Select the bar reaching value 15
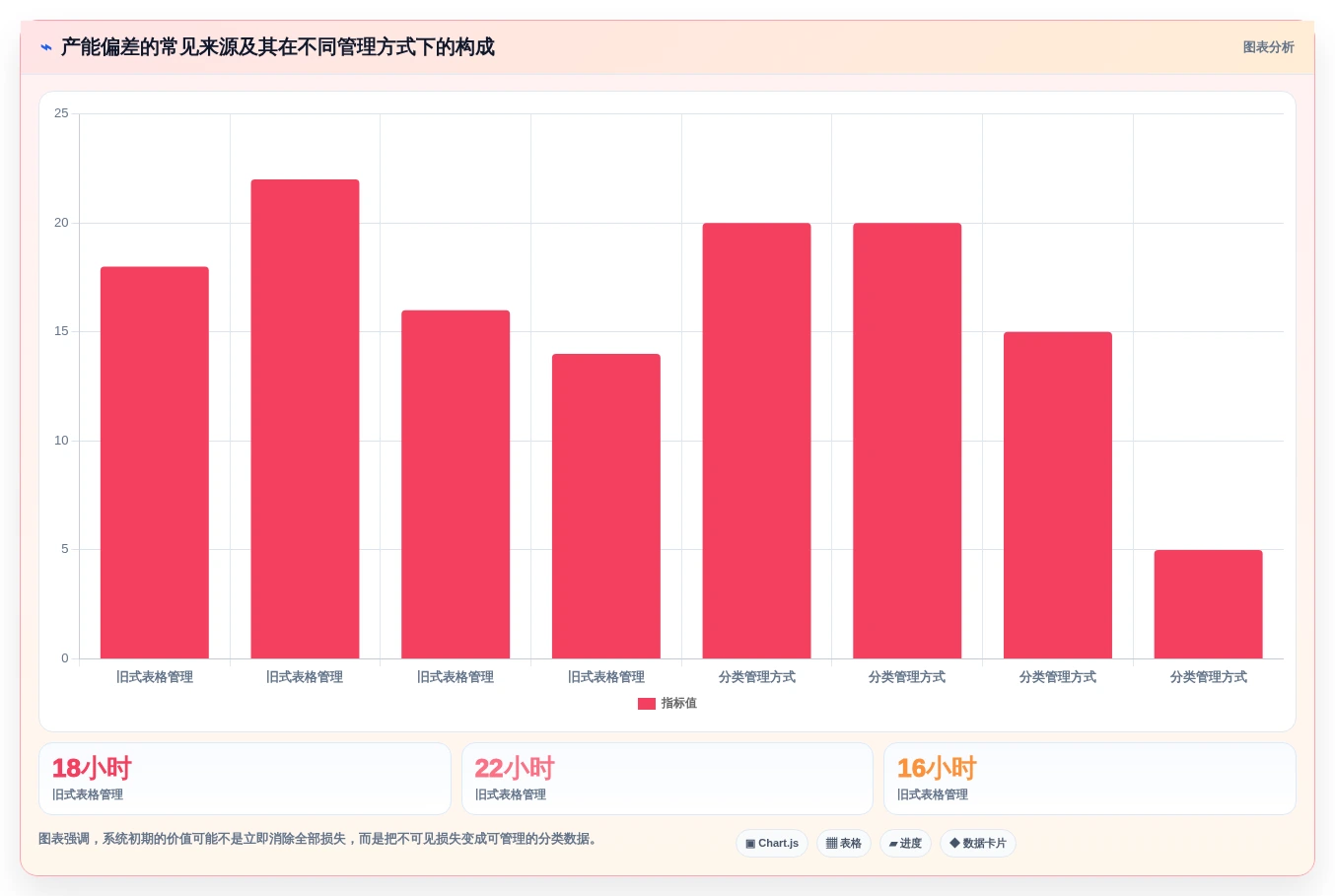The width and height of the screenshot is (1335, 896). coord(1058,495)
